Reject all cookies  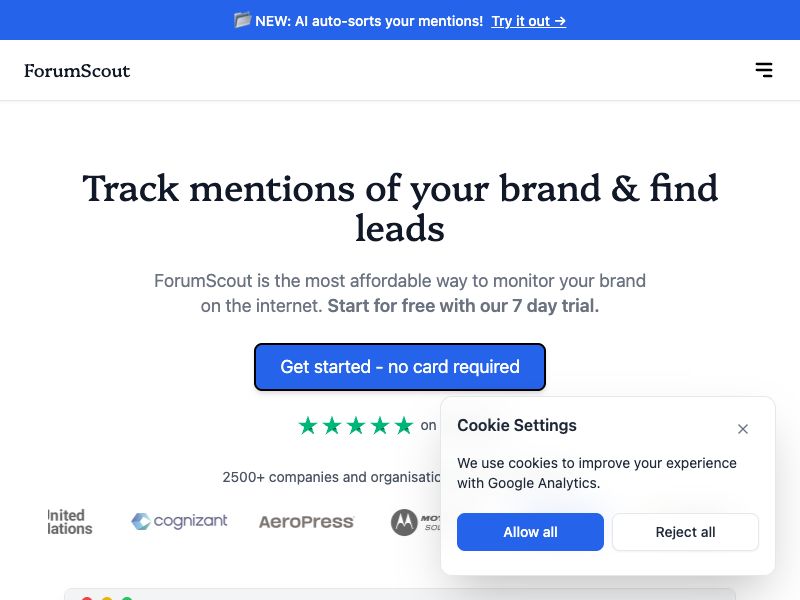[685, 532]
